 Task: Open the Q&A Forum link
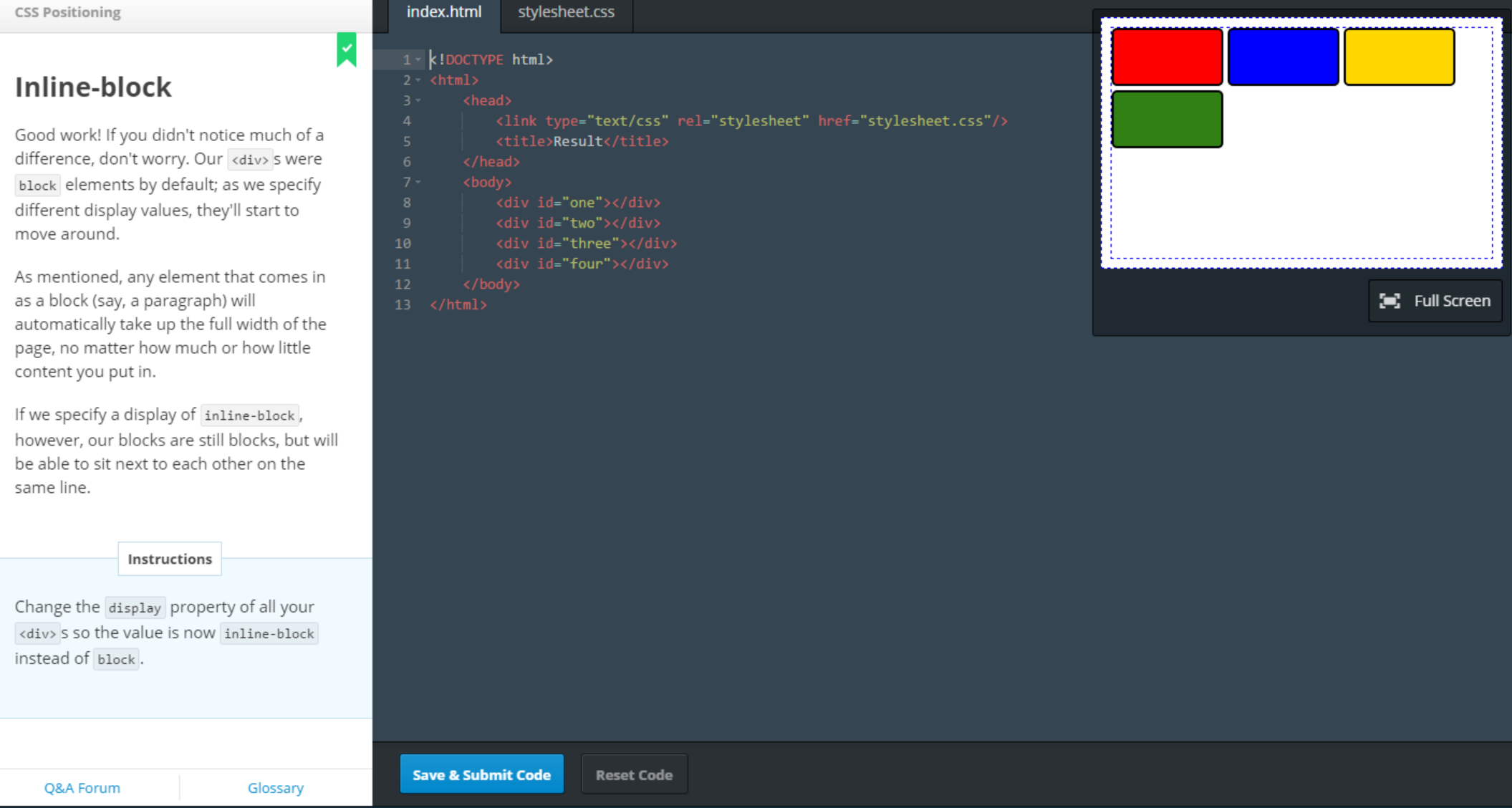pos(82,788)
